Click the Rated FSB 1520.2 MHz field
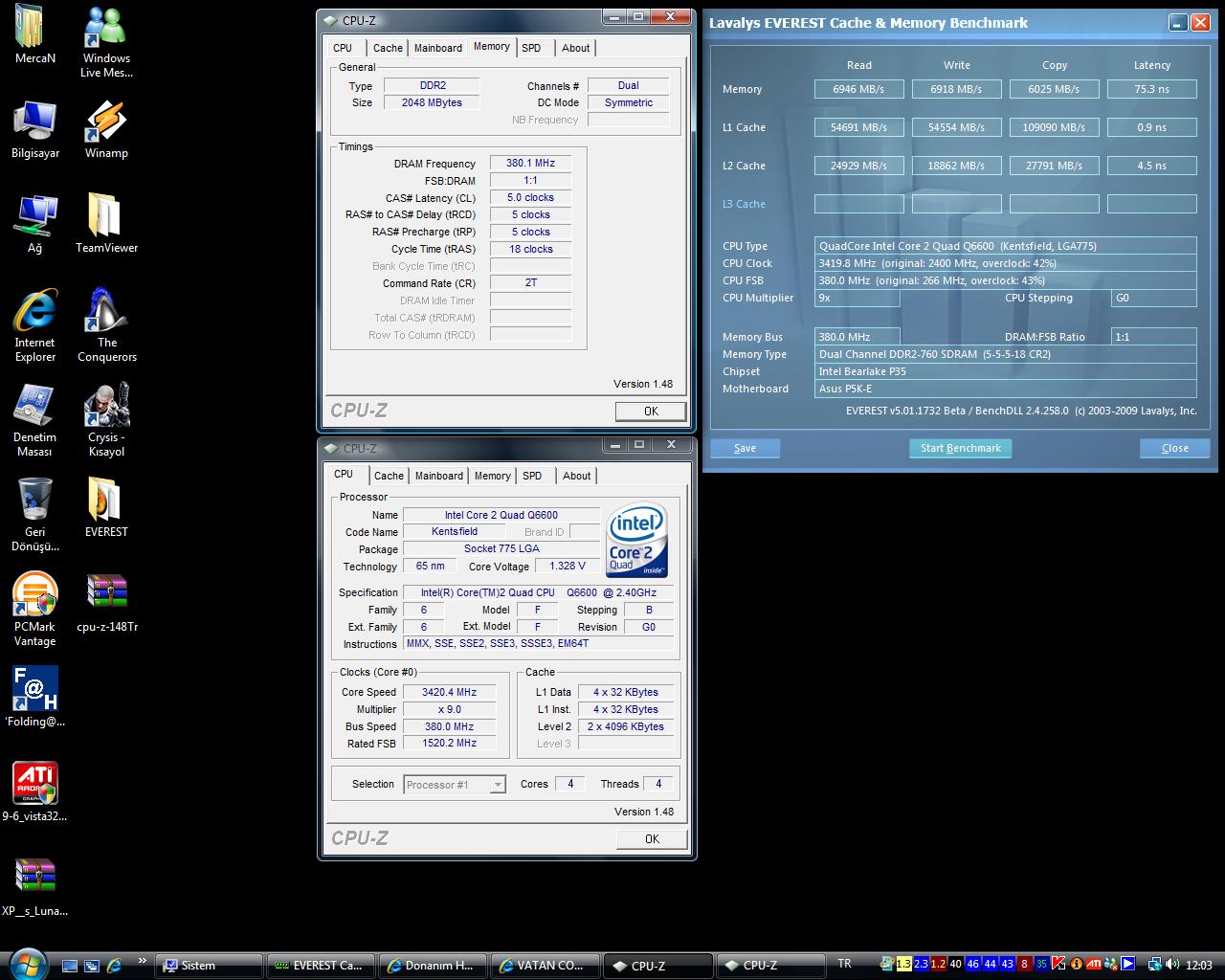Viewport: 1225px width, 980px height. [x=449, y=744]
